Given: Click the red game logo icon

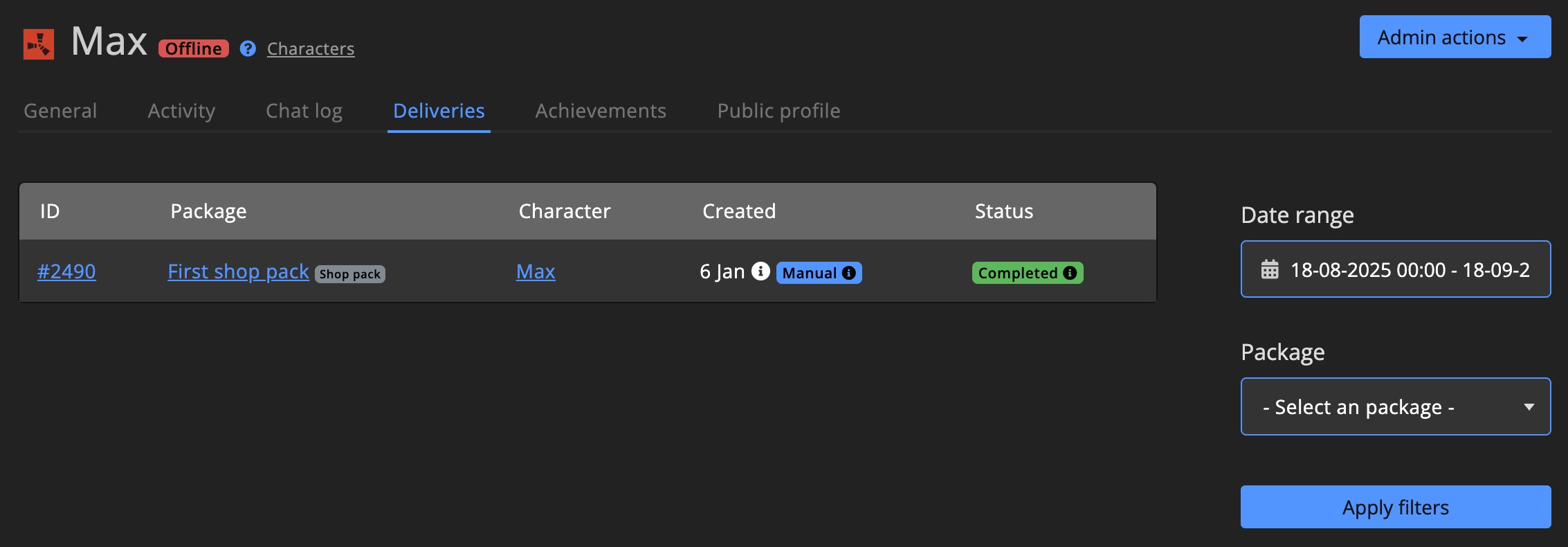Looking at the screenshot, I should 39,44.
